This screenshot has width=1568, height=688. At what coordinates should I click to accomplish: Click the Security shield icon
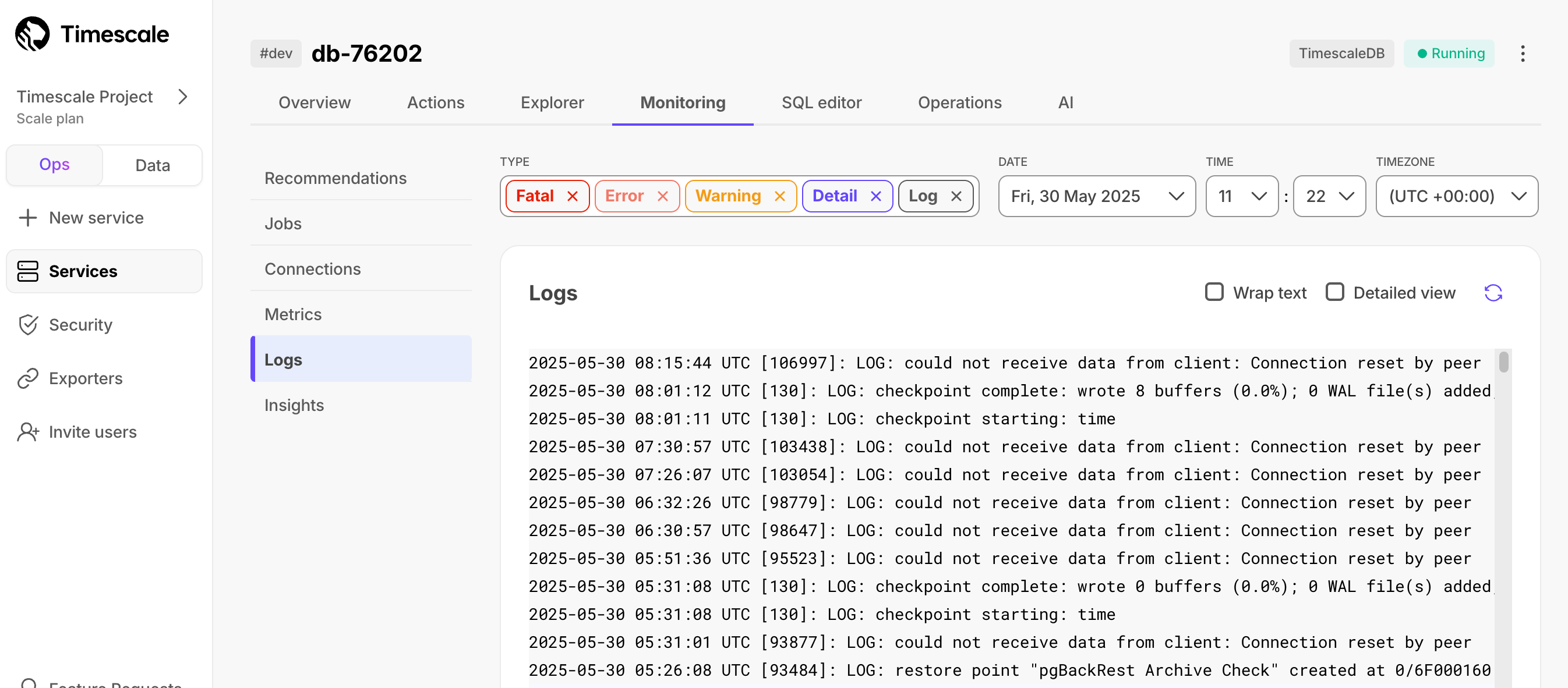click(28, 325)
